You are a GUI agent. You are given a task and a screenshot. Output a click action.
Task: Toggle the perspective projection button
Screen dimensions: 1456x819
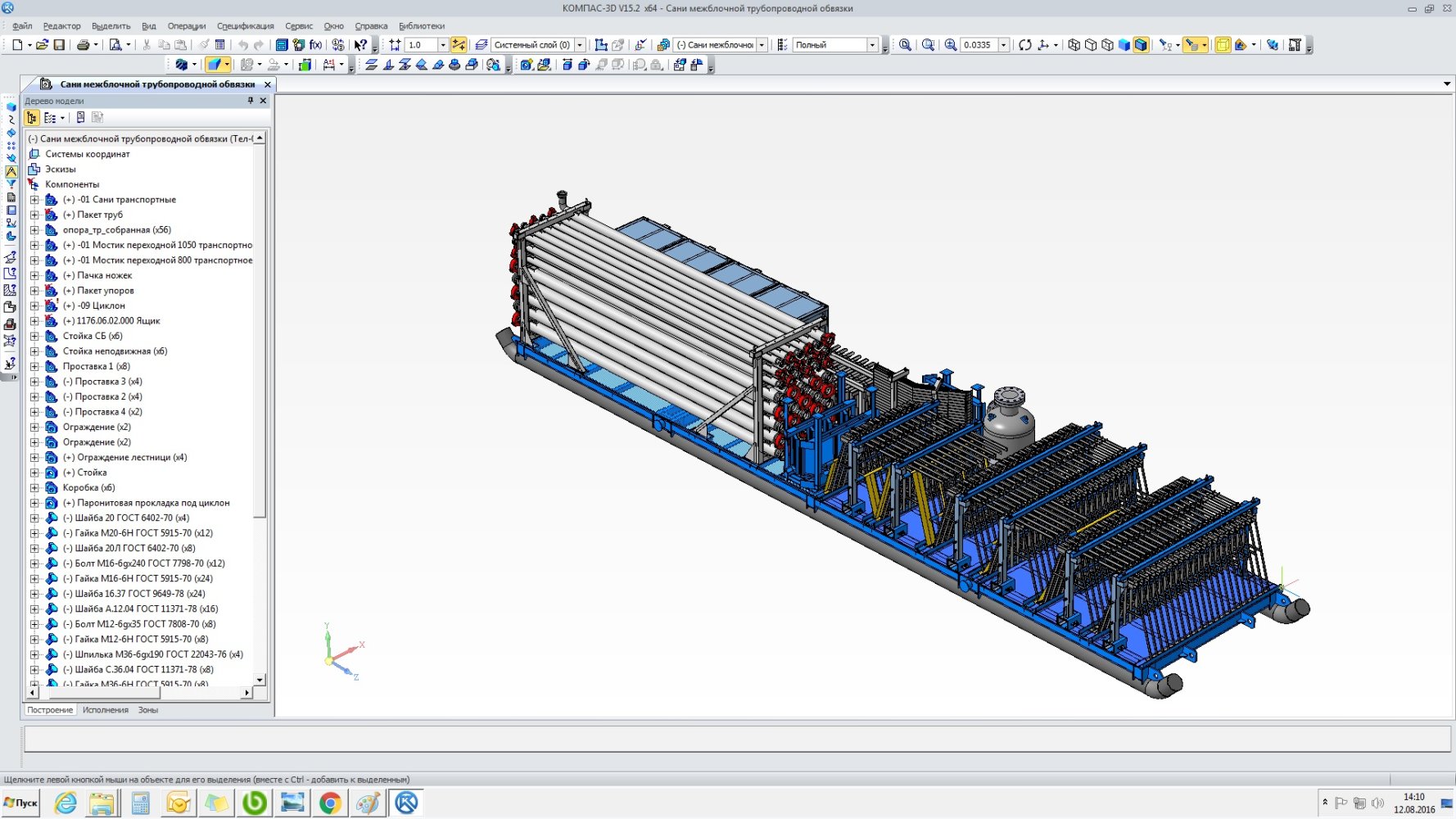point(1223,45)
